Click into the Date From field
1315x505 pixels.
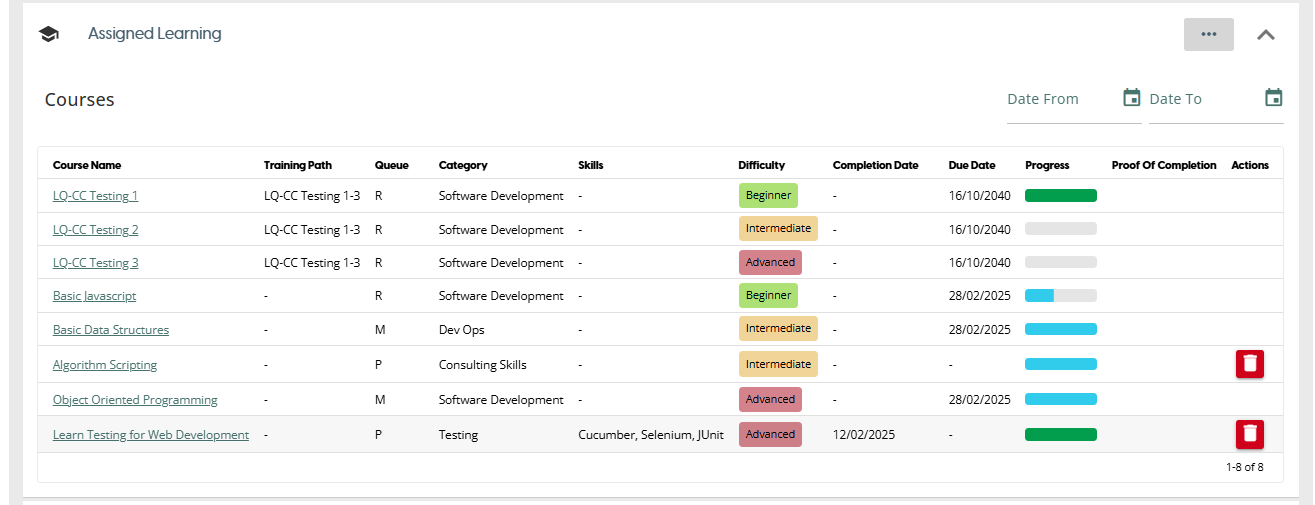pyautogui.click(x=1060, y=99)
